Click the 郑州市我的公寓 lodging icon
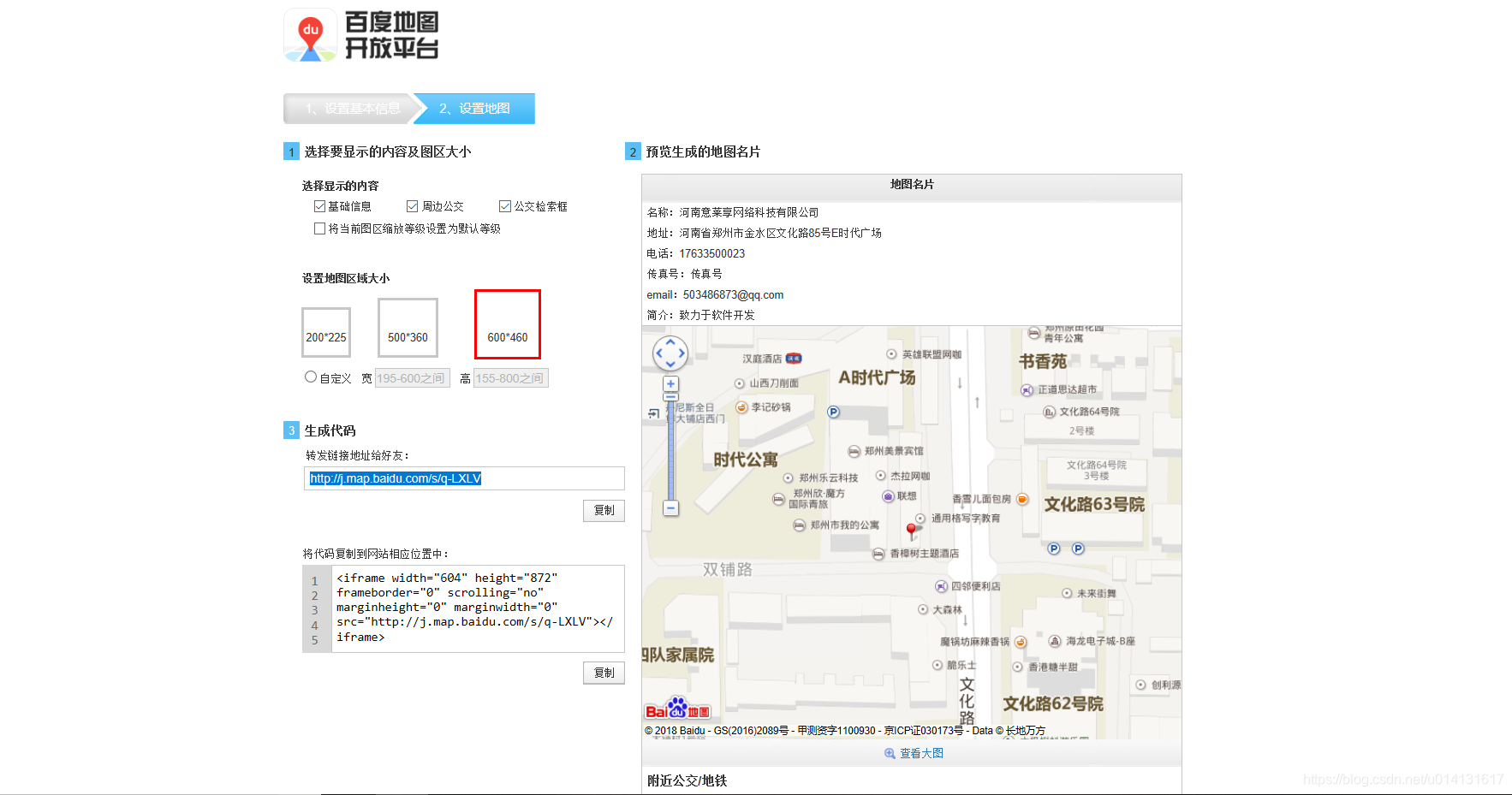 799,525
